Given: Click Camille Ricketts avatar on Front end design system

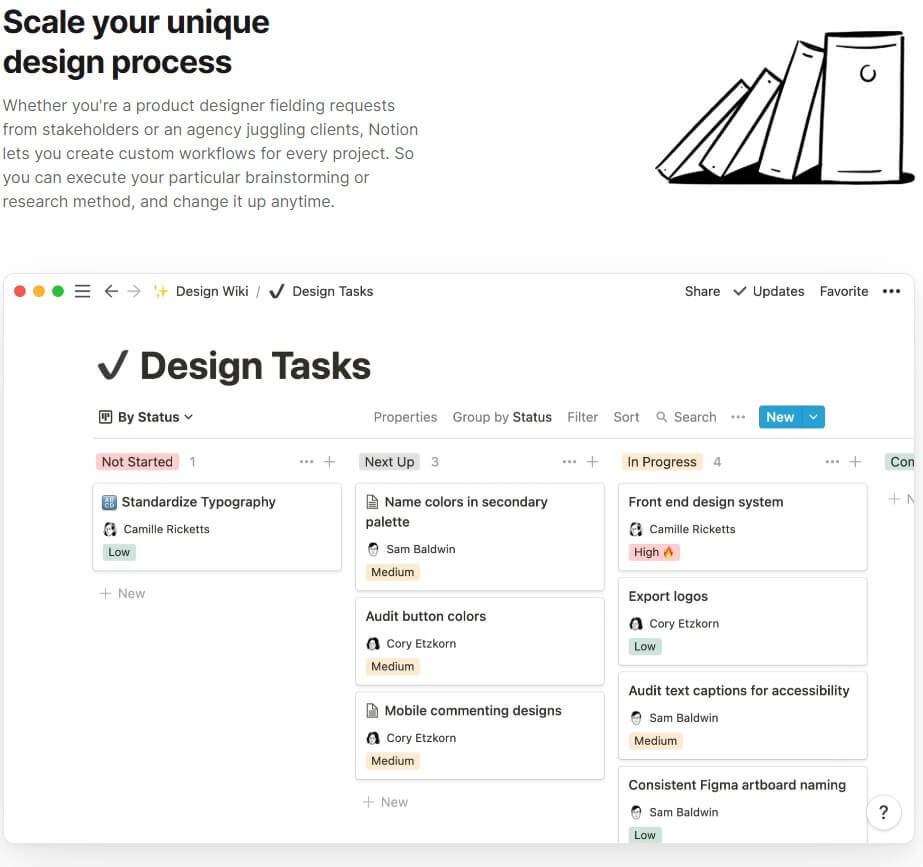Looking at the screenshot, I should (x=636, y=529).
